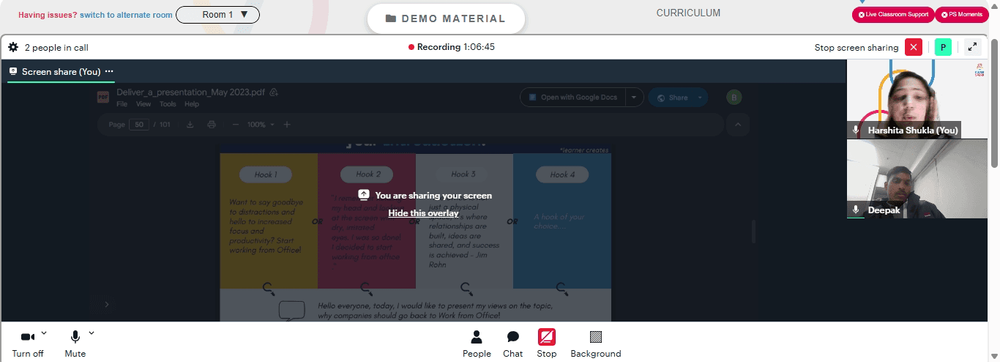The image size is (1000, 362).
Task: Expand Share dropdown arrow
Action: point(700,98)
